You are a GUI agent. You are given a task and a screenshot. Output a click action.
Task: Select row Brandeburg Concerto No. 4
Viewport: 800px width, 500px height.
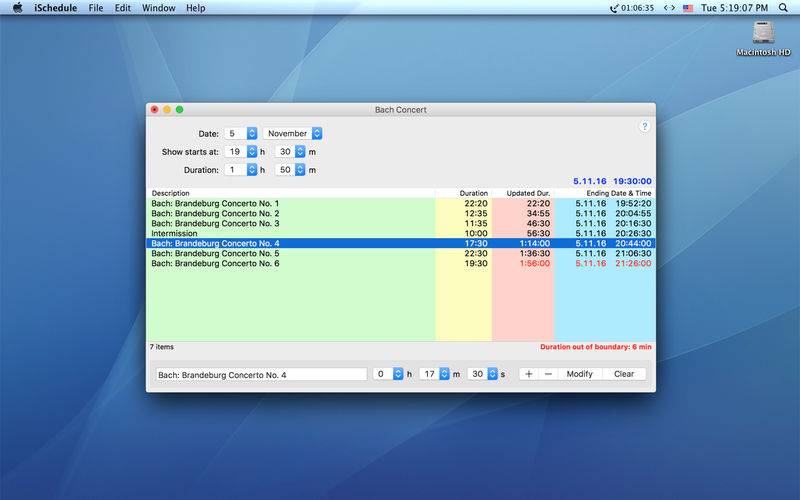401,243
